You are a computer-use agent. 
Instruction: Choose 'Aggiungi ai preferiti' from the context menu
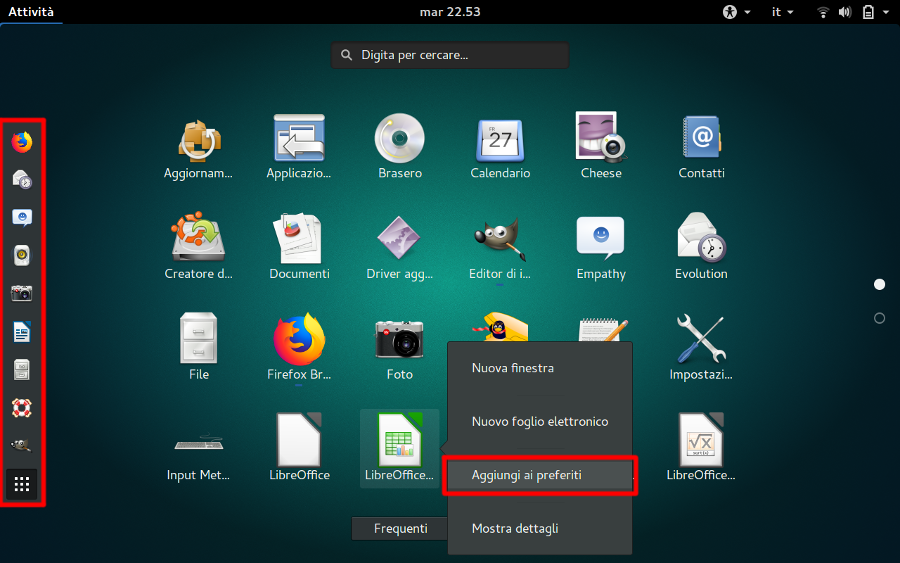pyautogui.click(x=538, y=475)
